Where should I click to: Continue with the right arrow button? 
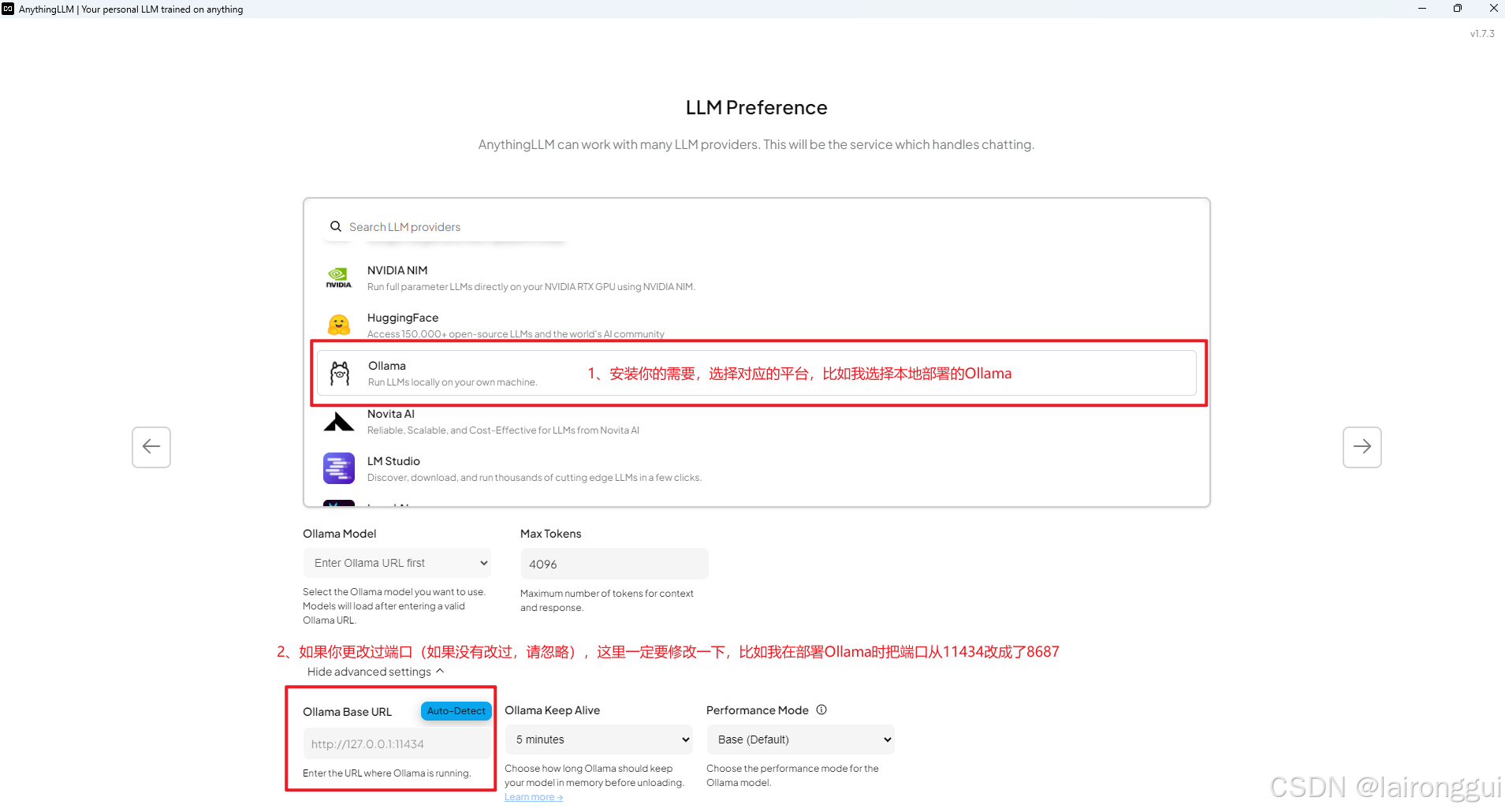click(x=1362, y=447)
